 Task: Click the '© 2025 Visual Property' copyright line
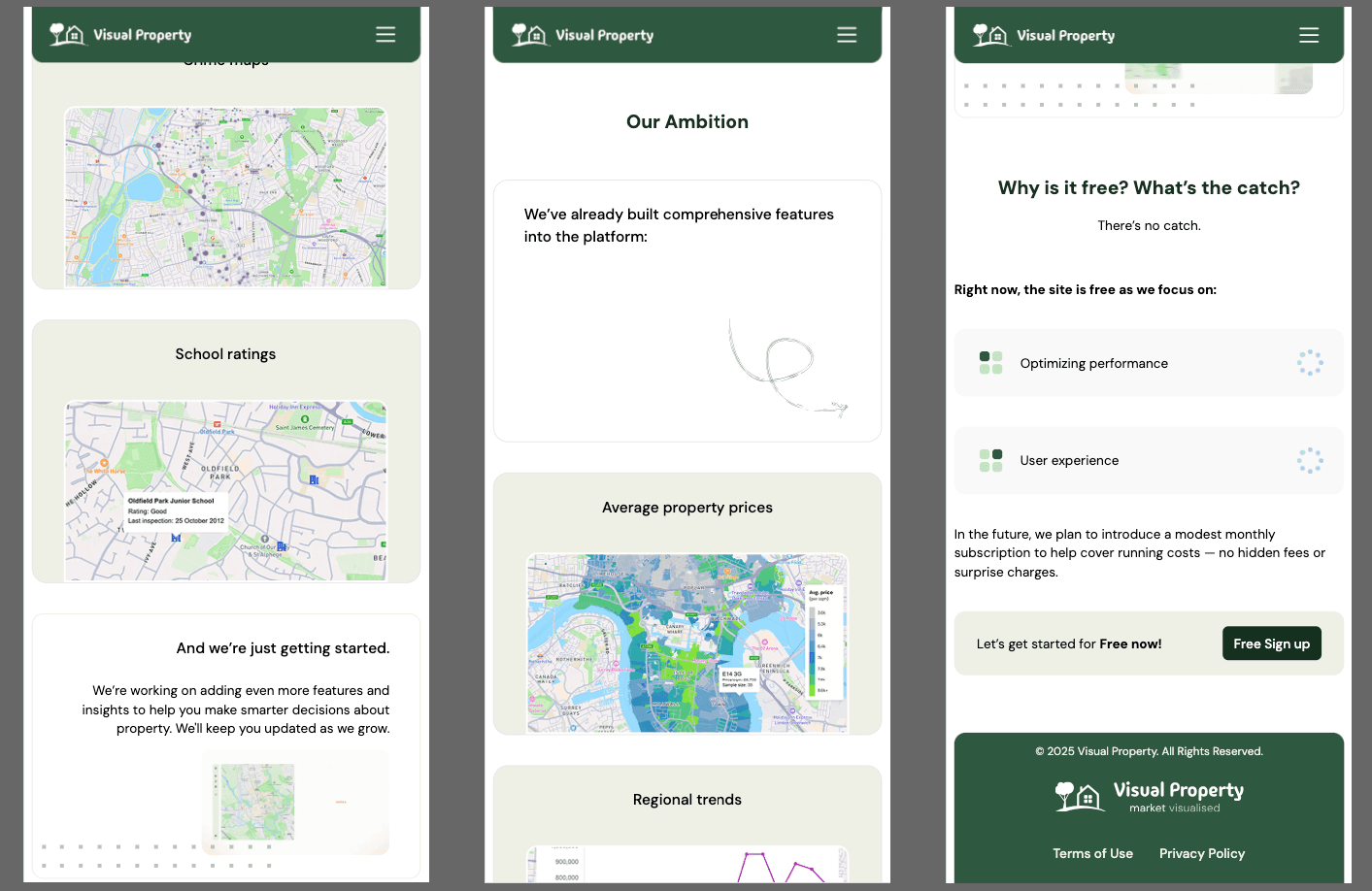[x=1149, y=751]
